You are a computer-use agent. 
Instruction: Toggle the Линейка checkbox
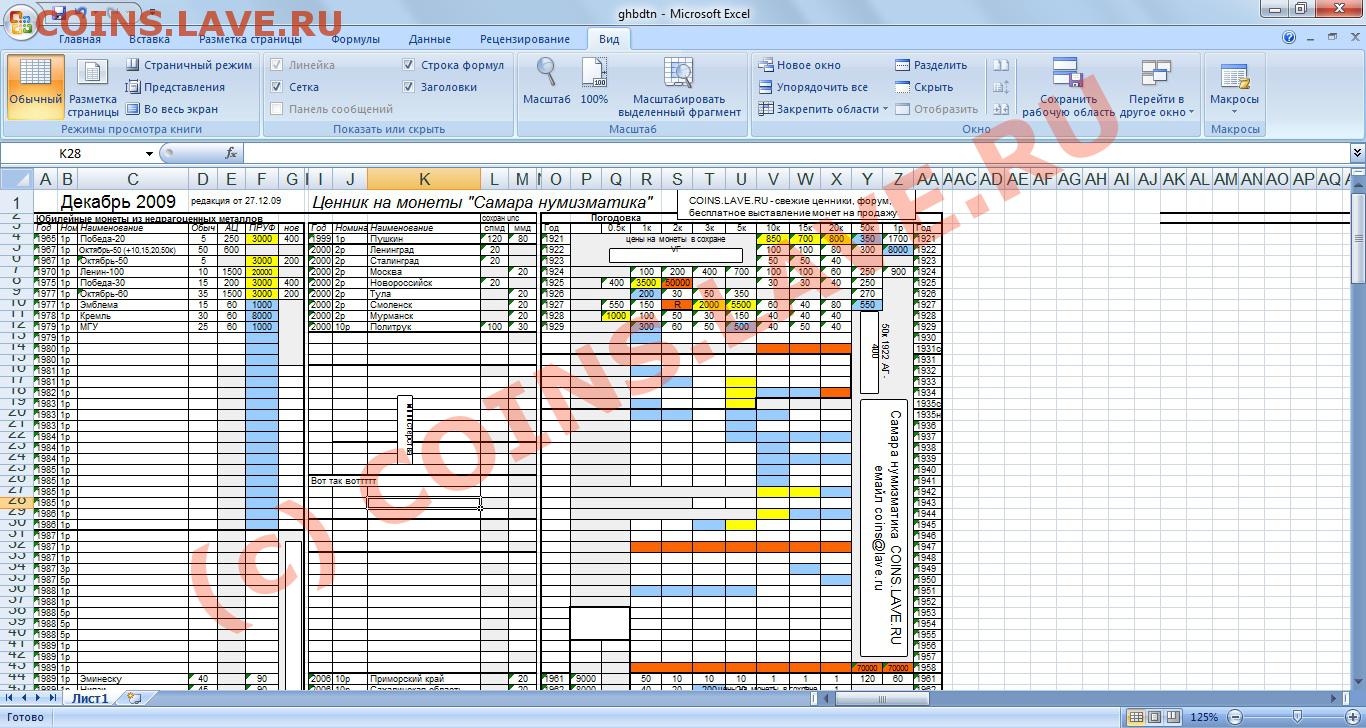point(277,65)
